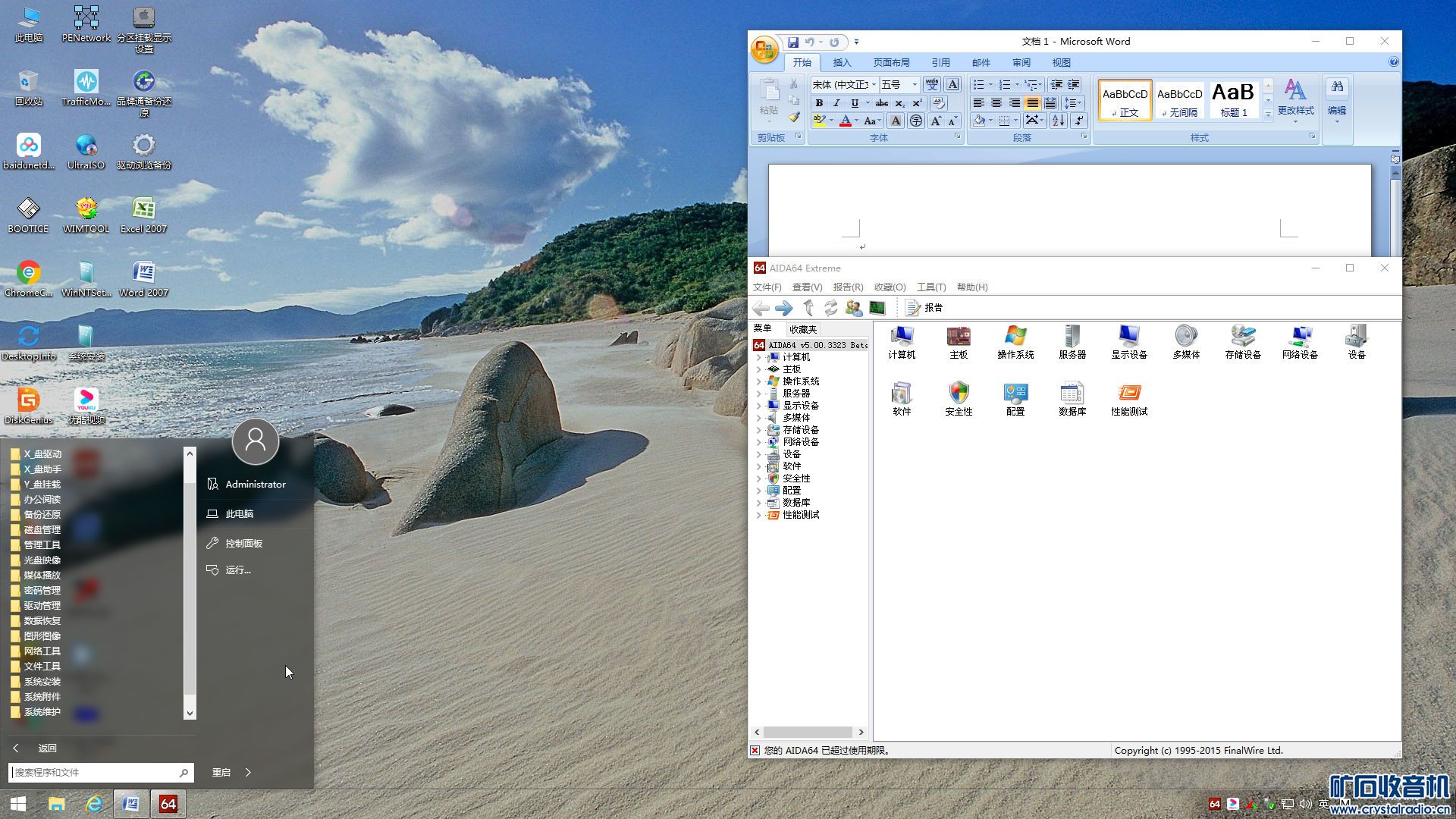The image size is (1456, 819).
Task: Select the 标题 1 style thumbnail in Word
Action: click(x=1233, y=100)
